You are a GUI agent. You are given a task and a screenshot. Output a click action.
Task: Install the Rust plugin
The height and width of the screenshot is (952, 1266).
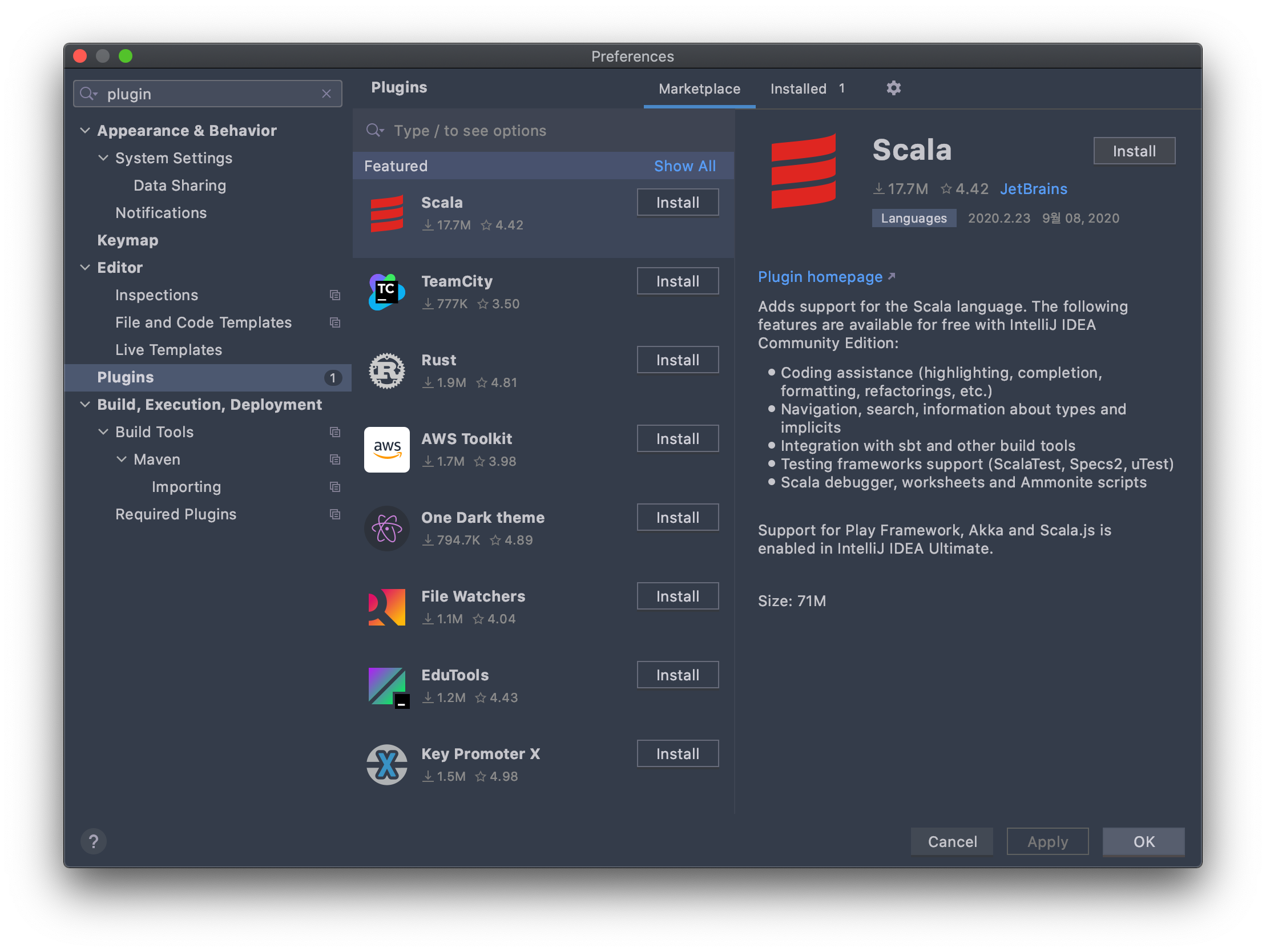(x=678, y=360)
